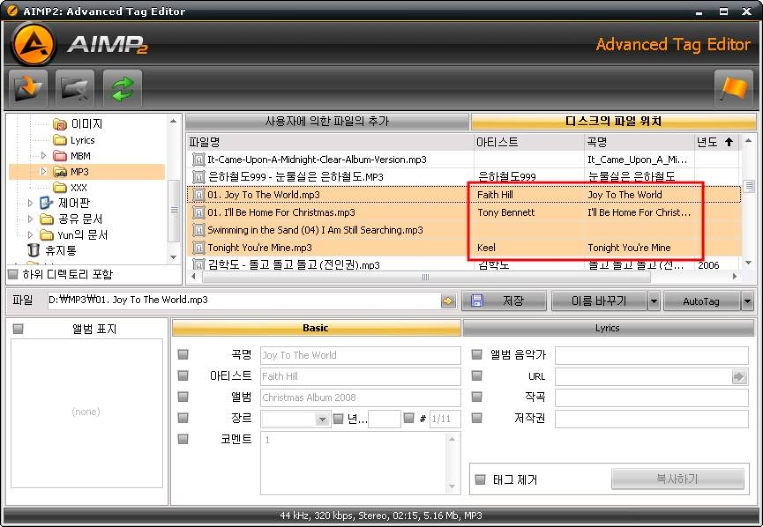Toggle the 앨범 표지 checkbox

(x=18, y=329)
